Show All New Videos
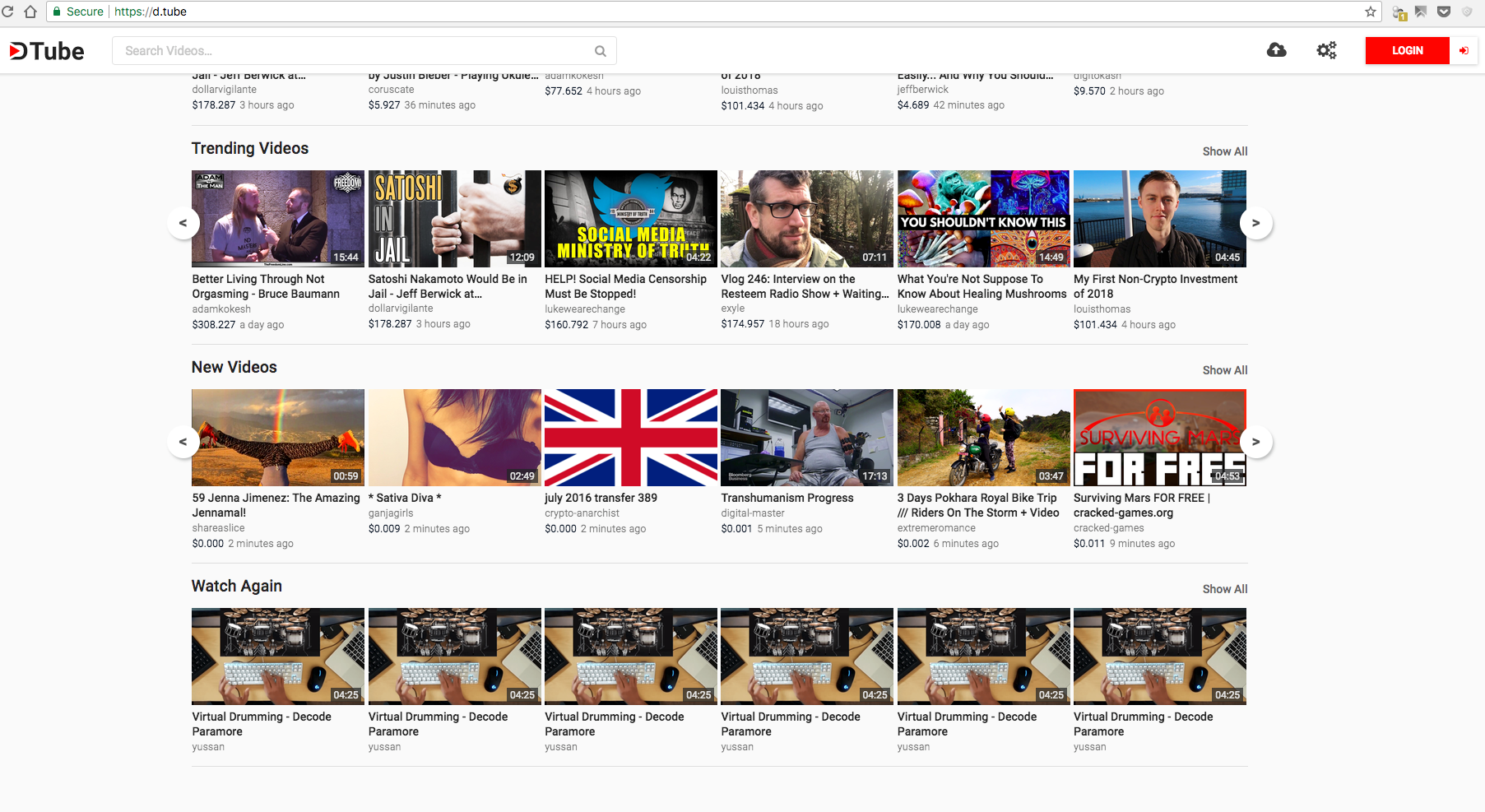This screenshot has height=812, width=1485. (x=1224, y=370)
